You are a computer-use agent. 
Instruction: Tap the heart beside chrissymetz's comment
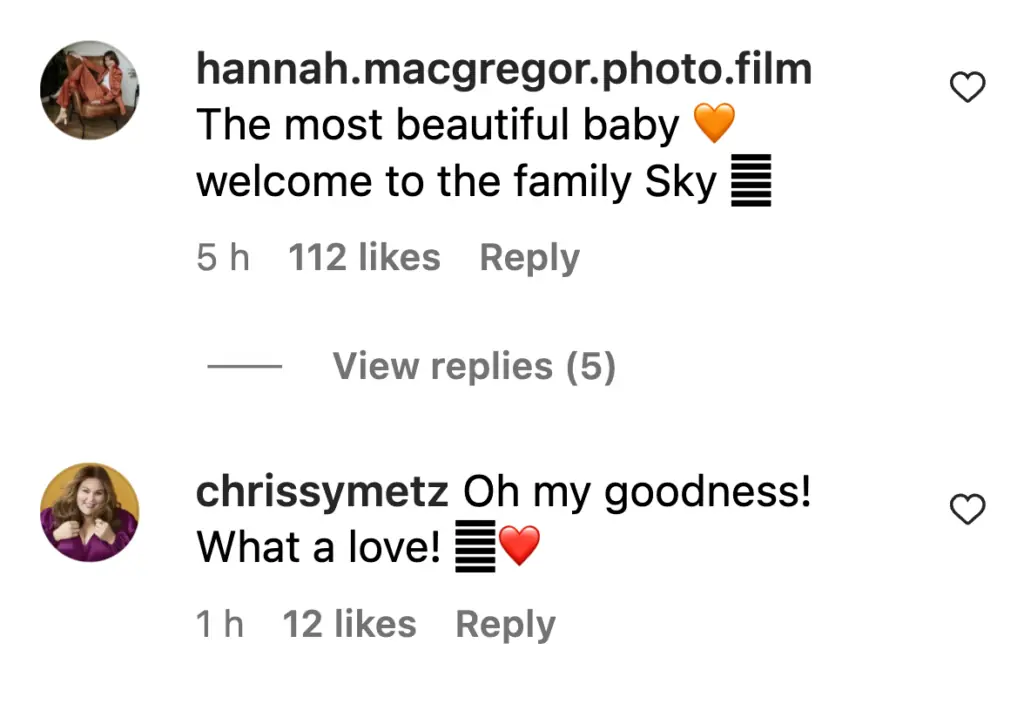[x=967, y=510]
